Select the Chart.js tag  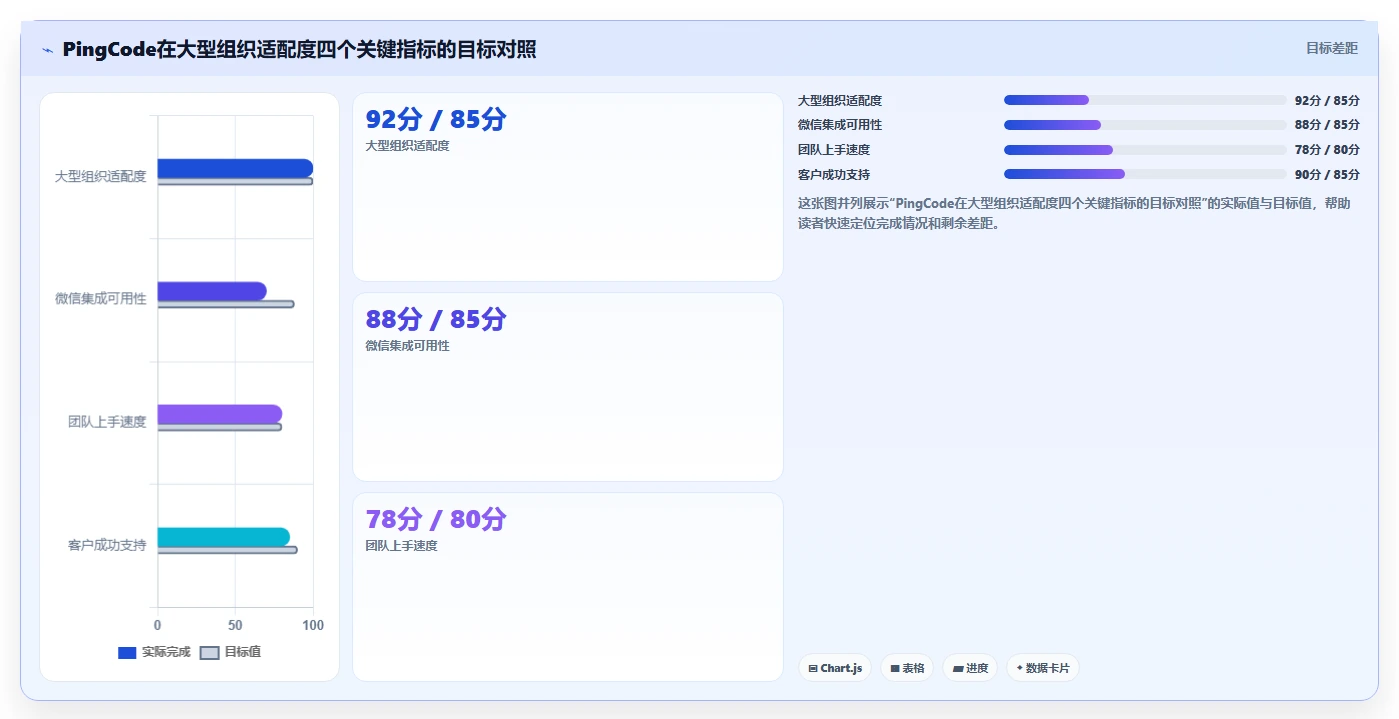point(835,668)
